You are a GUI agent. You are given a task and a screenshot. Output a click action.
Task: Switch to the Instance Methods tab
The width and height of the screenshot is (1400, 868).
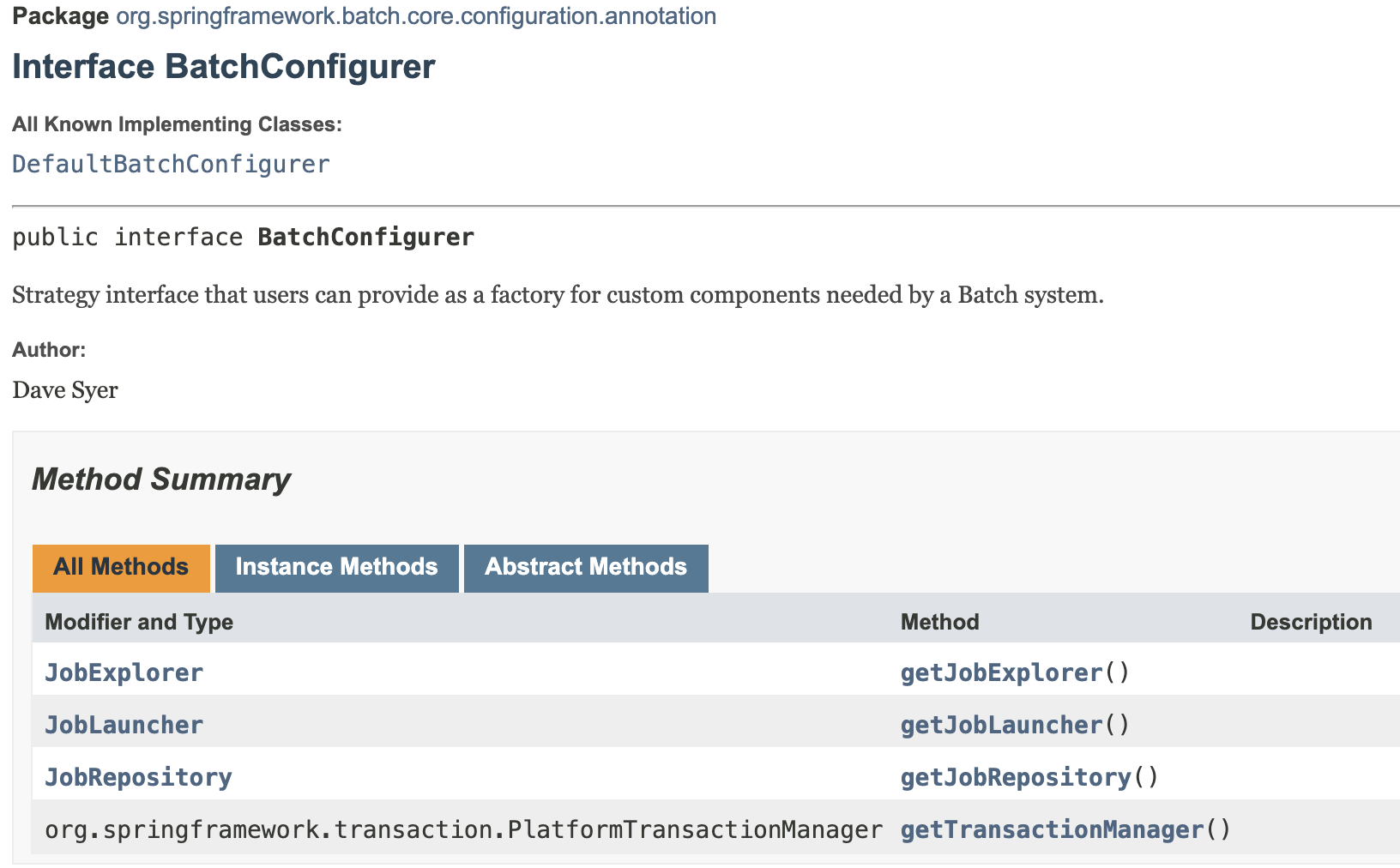[x=336, y=567]
